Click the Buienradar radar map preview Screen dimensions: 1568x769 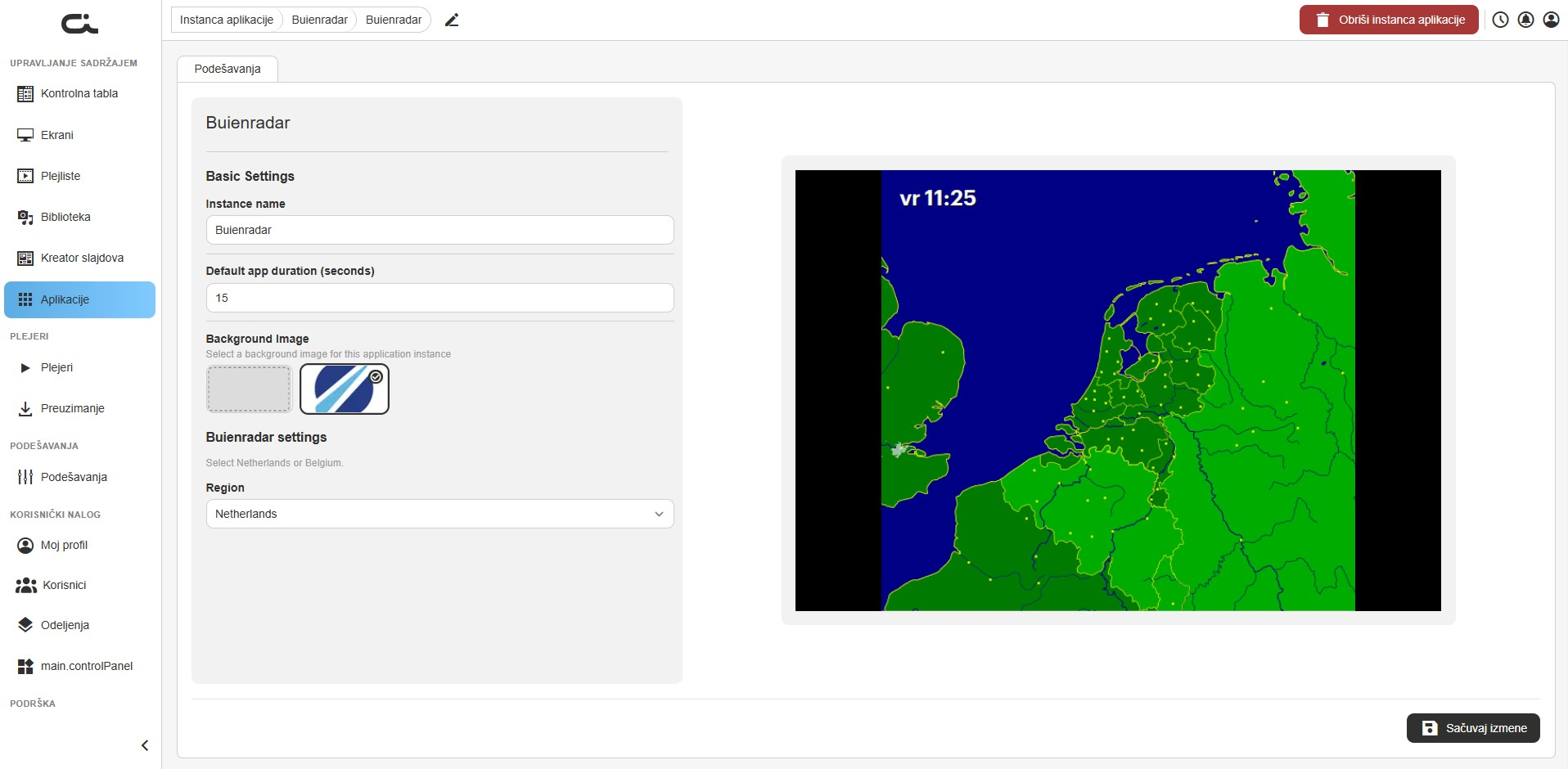1118,390
